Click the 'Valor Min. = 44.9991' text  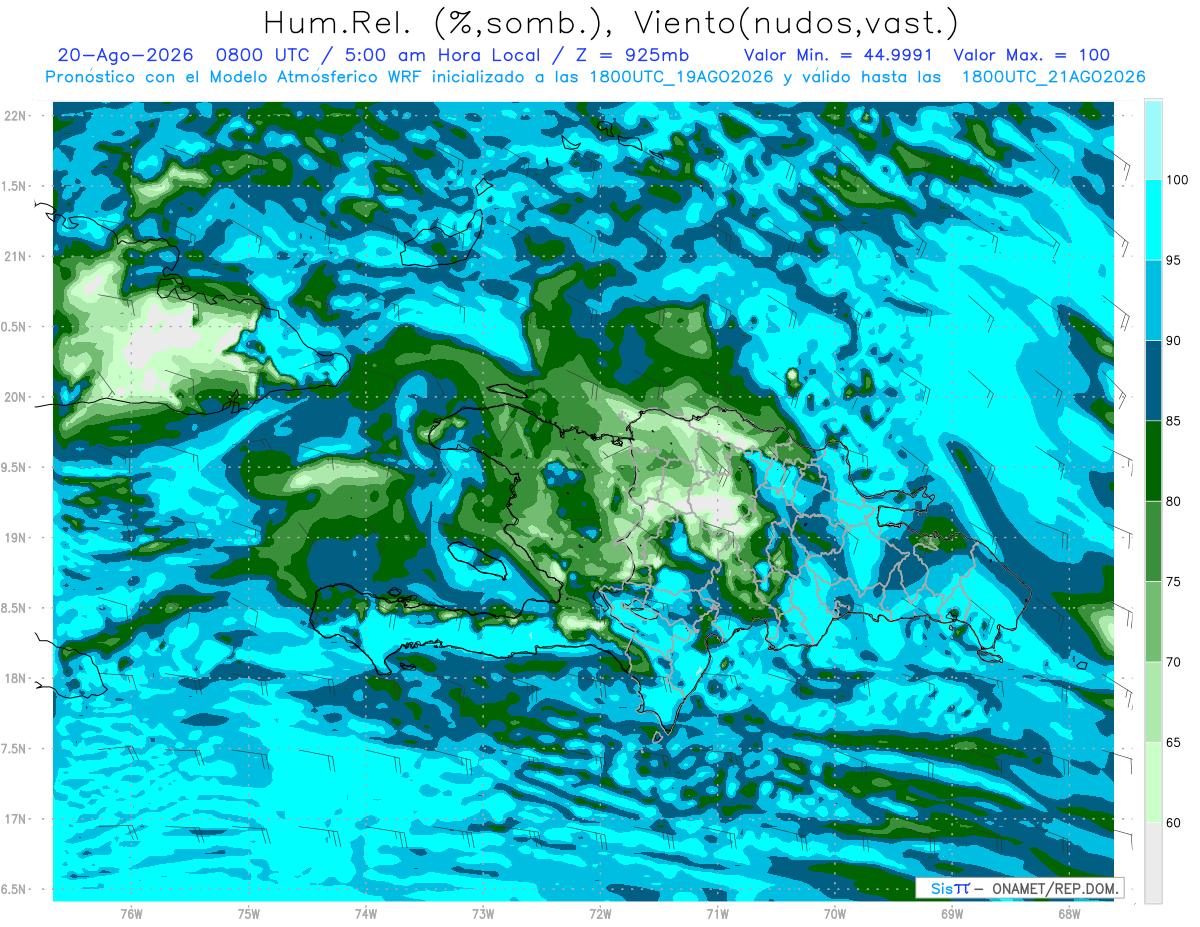(x=838, y=55)
